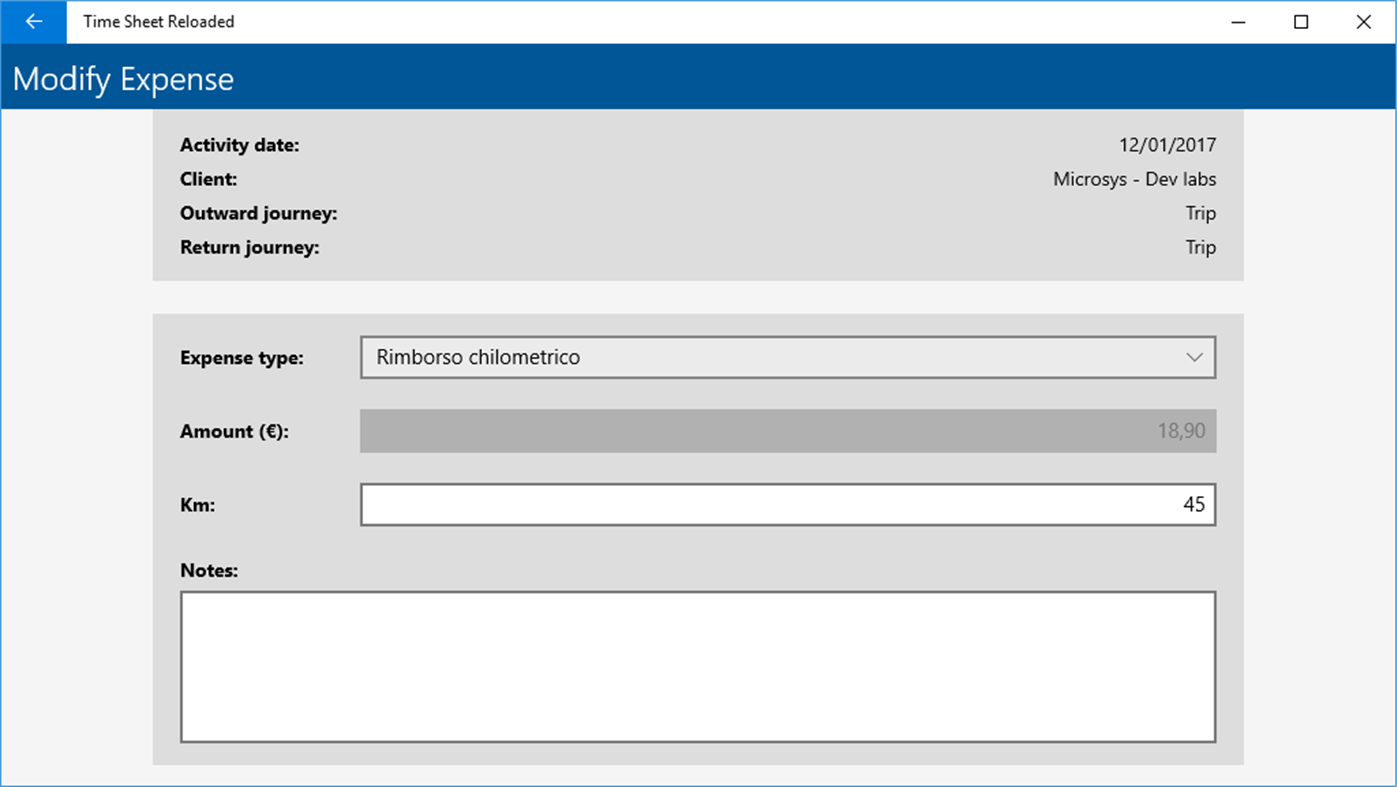Click the Modify Expense header

[122, 77]
